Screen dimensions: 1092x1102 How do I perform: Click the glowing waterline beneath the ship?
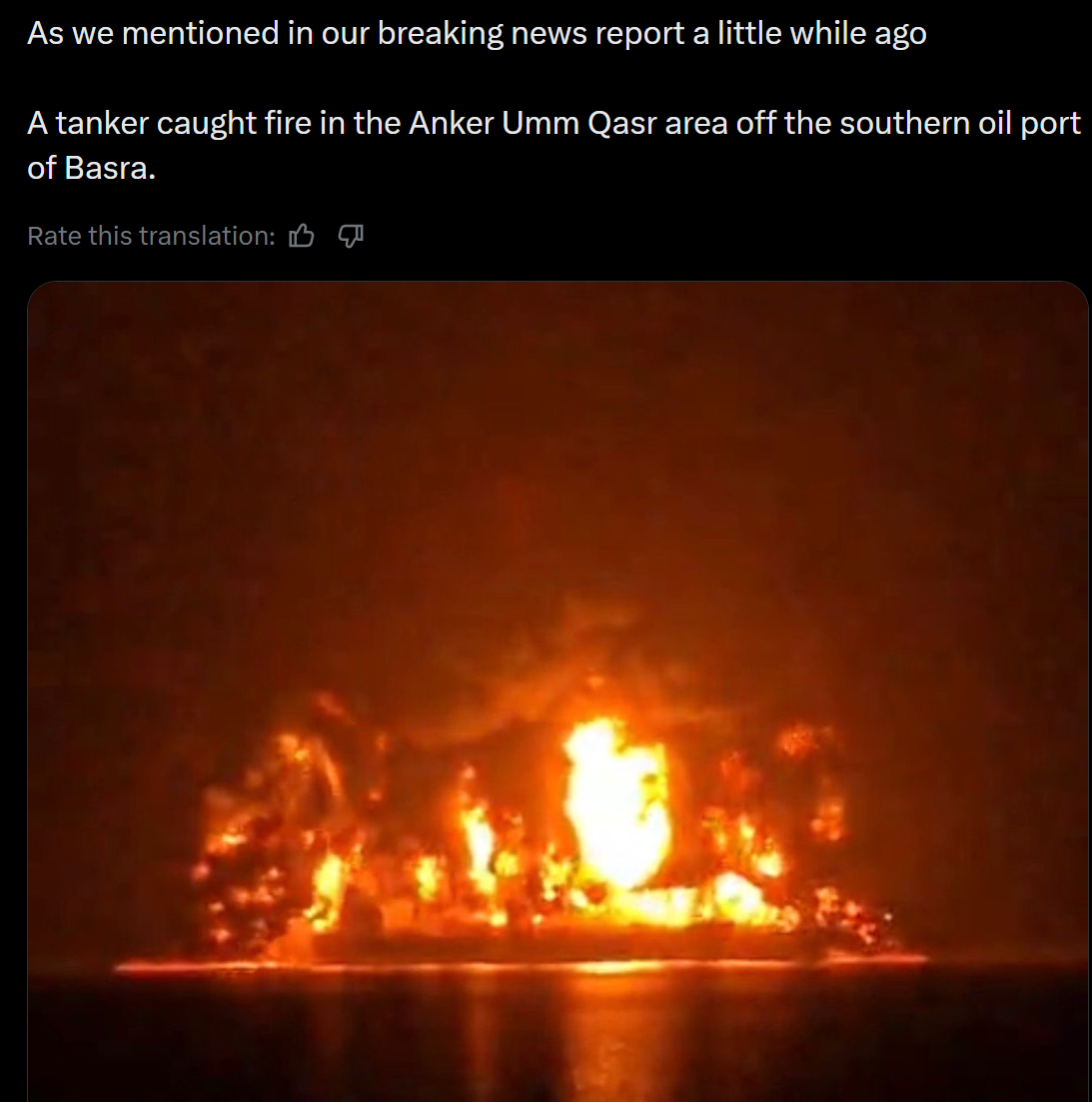[x=520, y=964]
